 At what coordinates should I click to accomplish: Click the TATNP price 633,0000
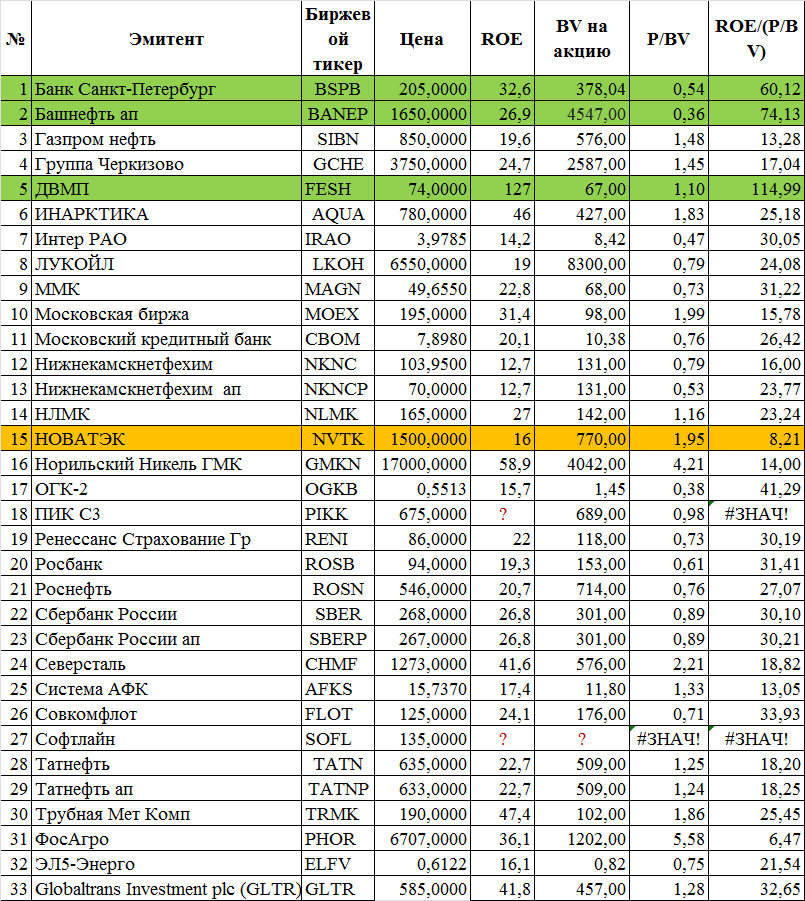422,789
